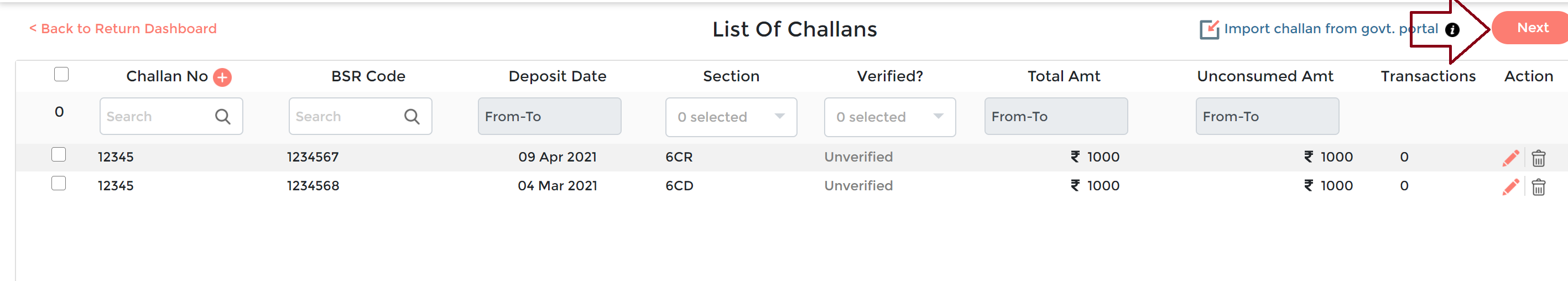Go back to Return Dashboard
Viewport: 1568px width, 281px height.
click(x=123, y=29)
